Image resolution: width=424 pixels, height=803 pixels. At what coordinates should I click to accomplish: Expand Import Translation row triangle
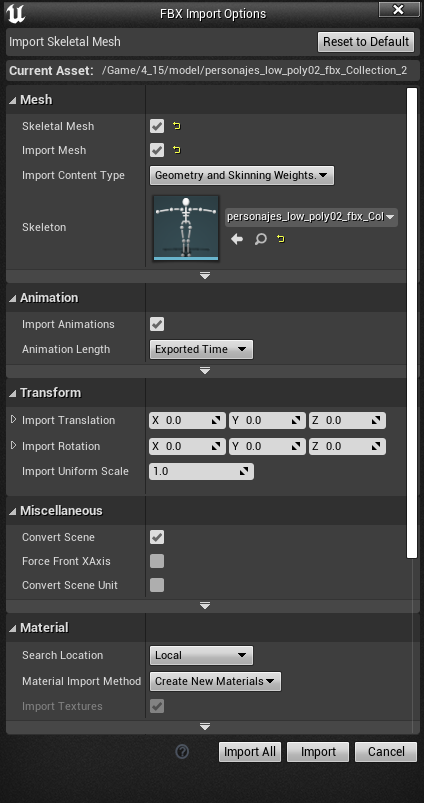tap(14, 419)
